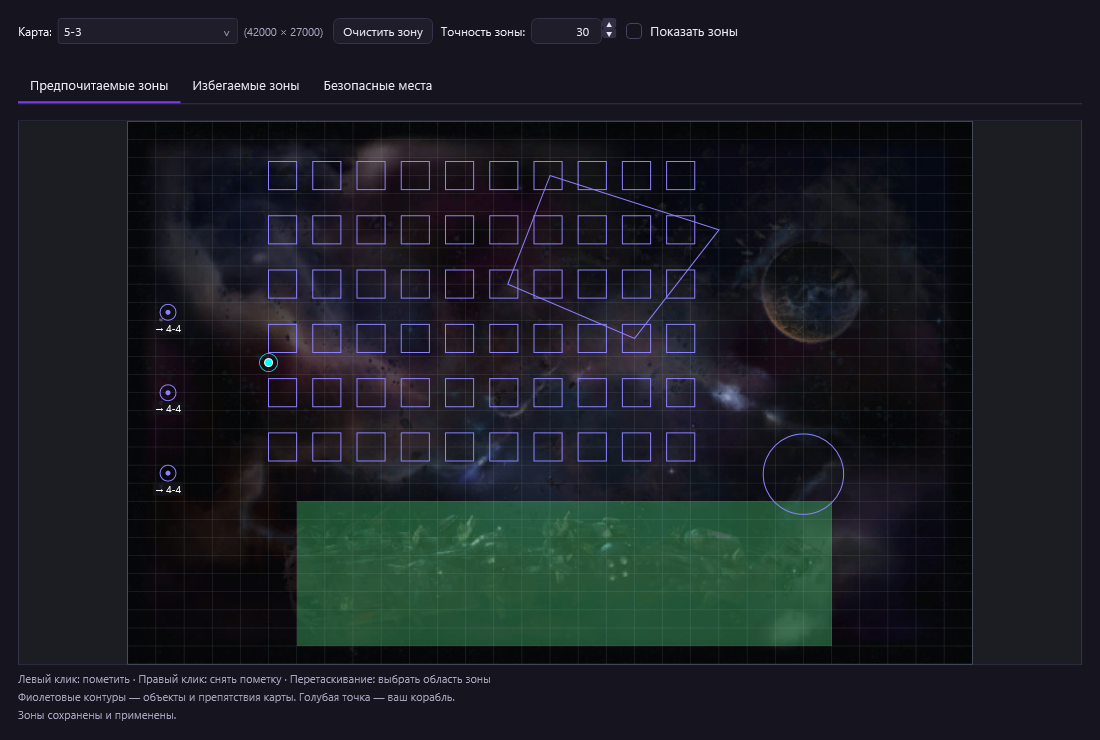
Task: Click the Очистить зону button
Action: coord(383,32)
